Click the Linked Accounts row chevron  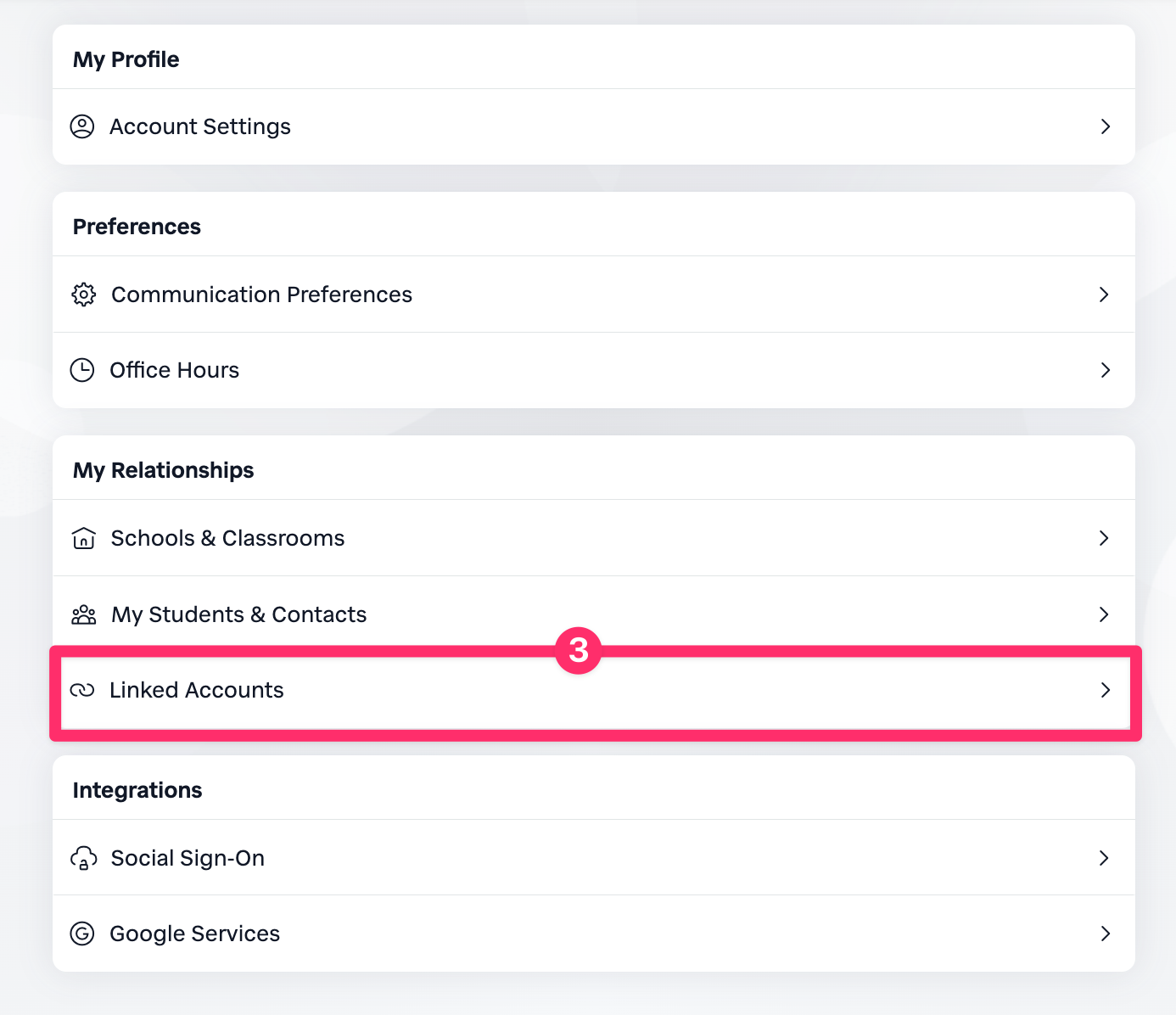pyautogui.click(x=1106, y=690)
